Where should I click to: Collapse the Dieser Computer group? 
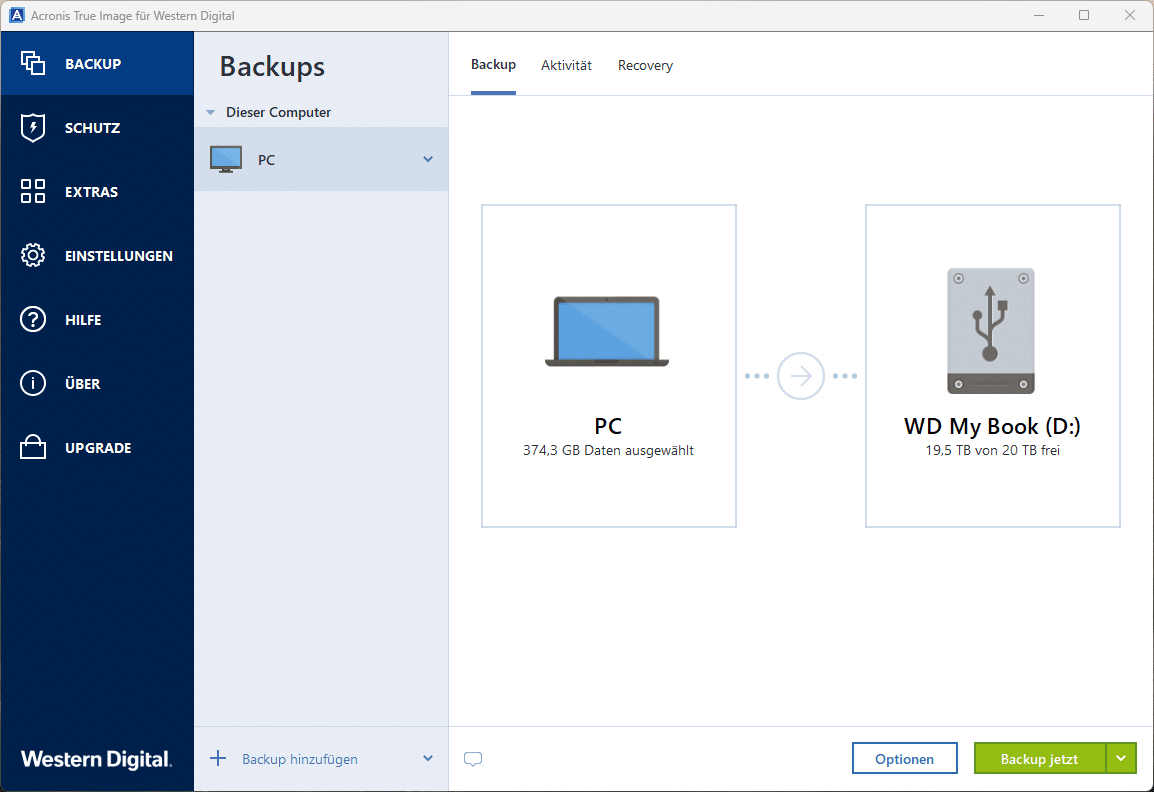click(210, 113)
